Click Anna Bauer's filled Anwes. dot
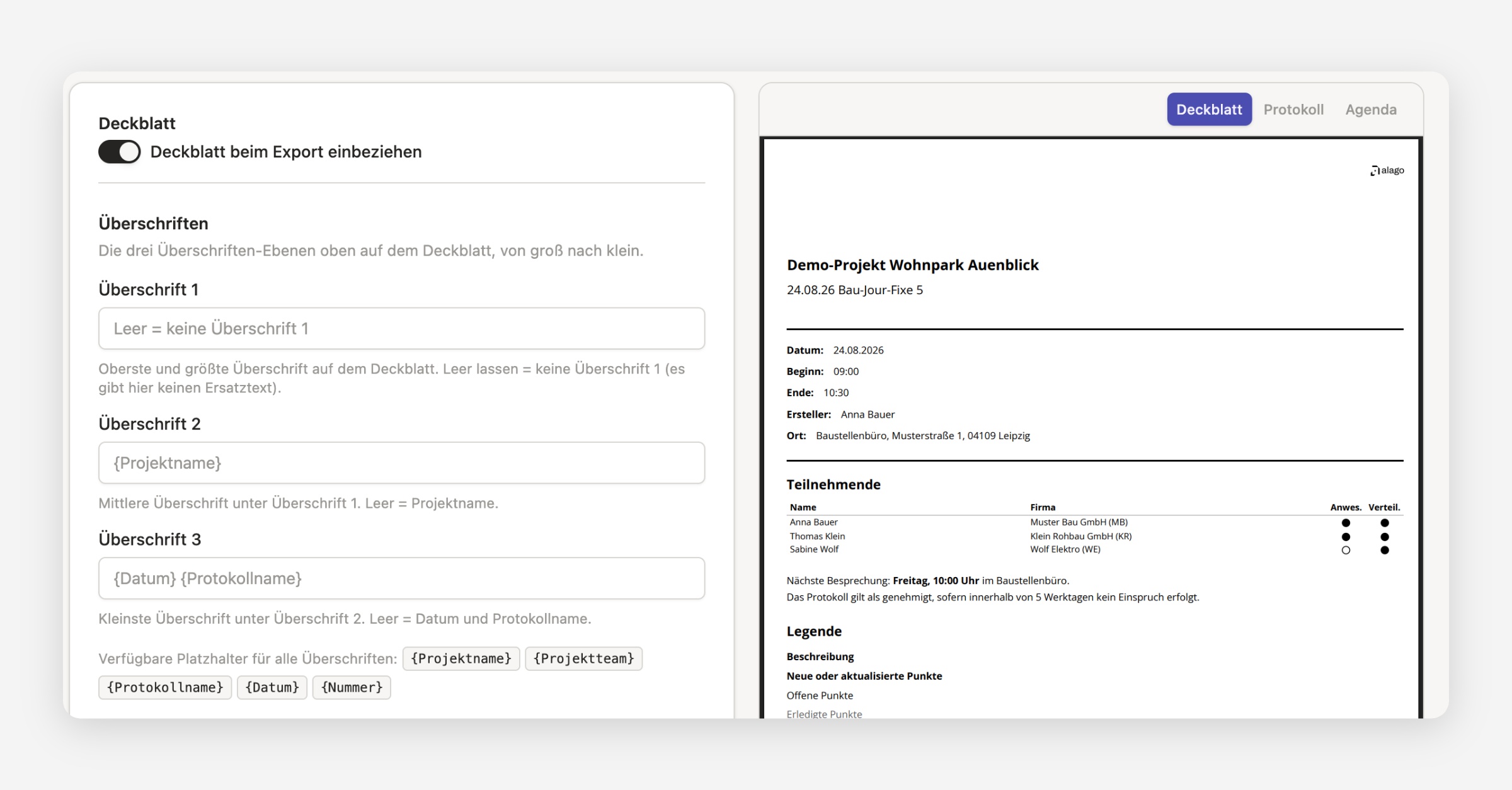Image resolution: width=1512 pixels, height=790 pixels. tap(1346, 522)
